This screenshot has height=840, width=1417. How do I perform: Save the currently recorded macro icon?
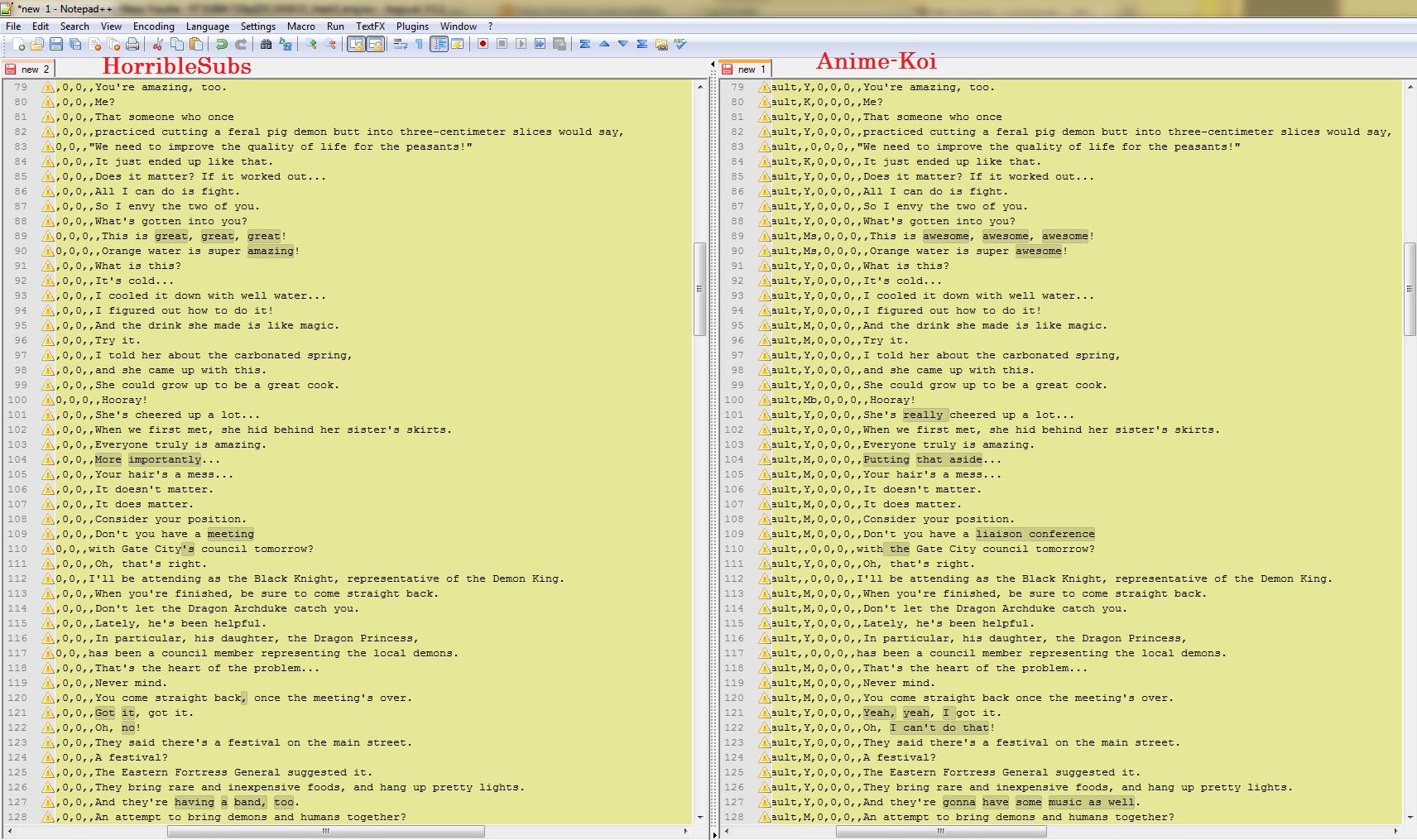point(559,45)
